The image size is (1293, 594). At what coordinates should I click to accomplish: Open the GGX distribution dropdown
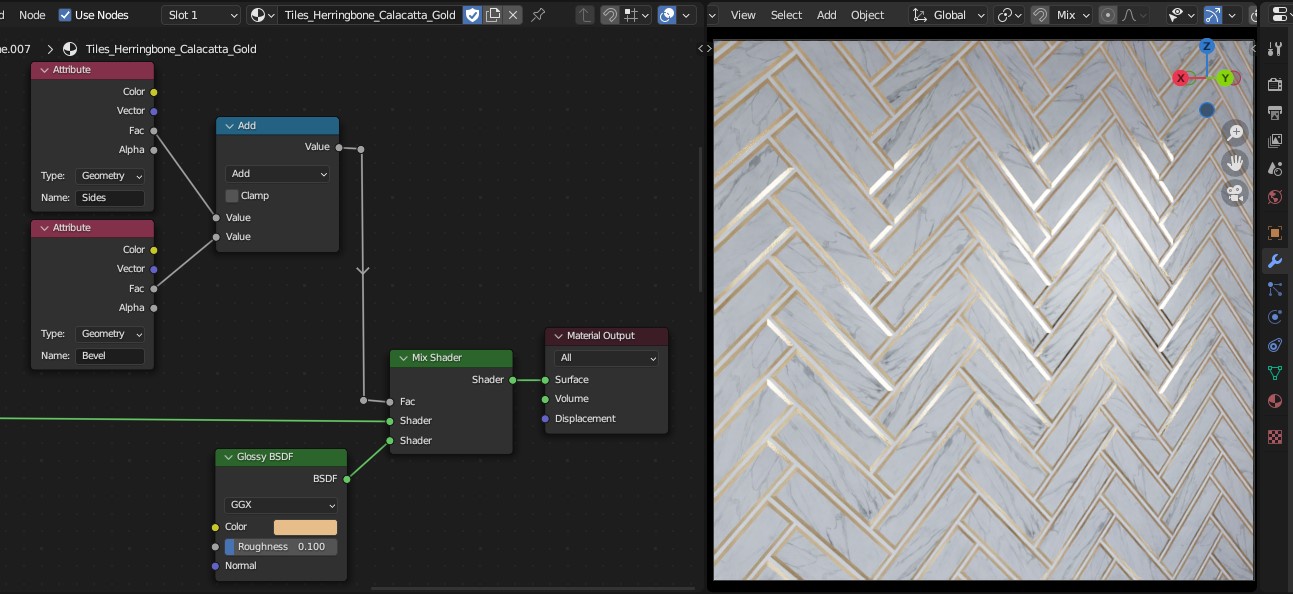282,505
